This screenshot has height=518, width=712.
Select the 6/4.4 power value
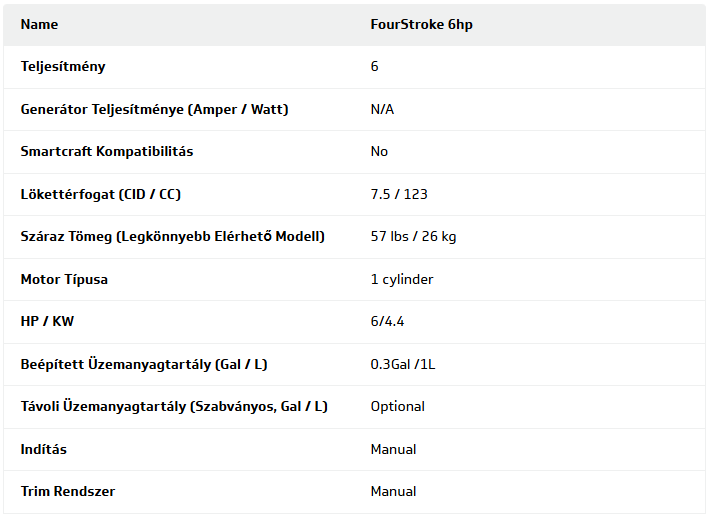[387, 322]
